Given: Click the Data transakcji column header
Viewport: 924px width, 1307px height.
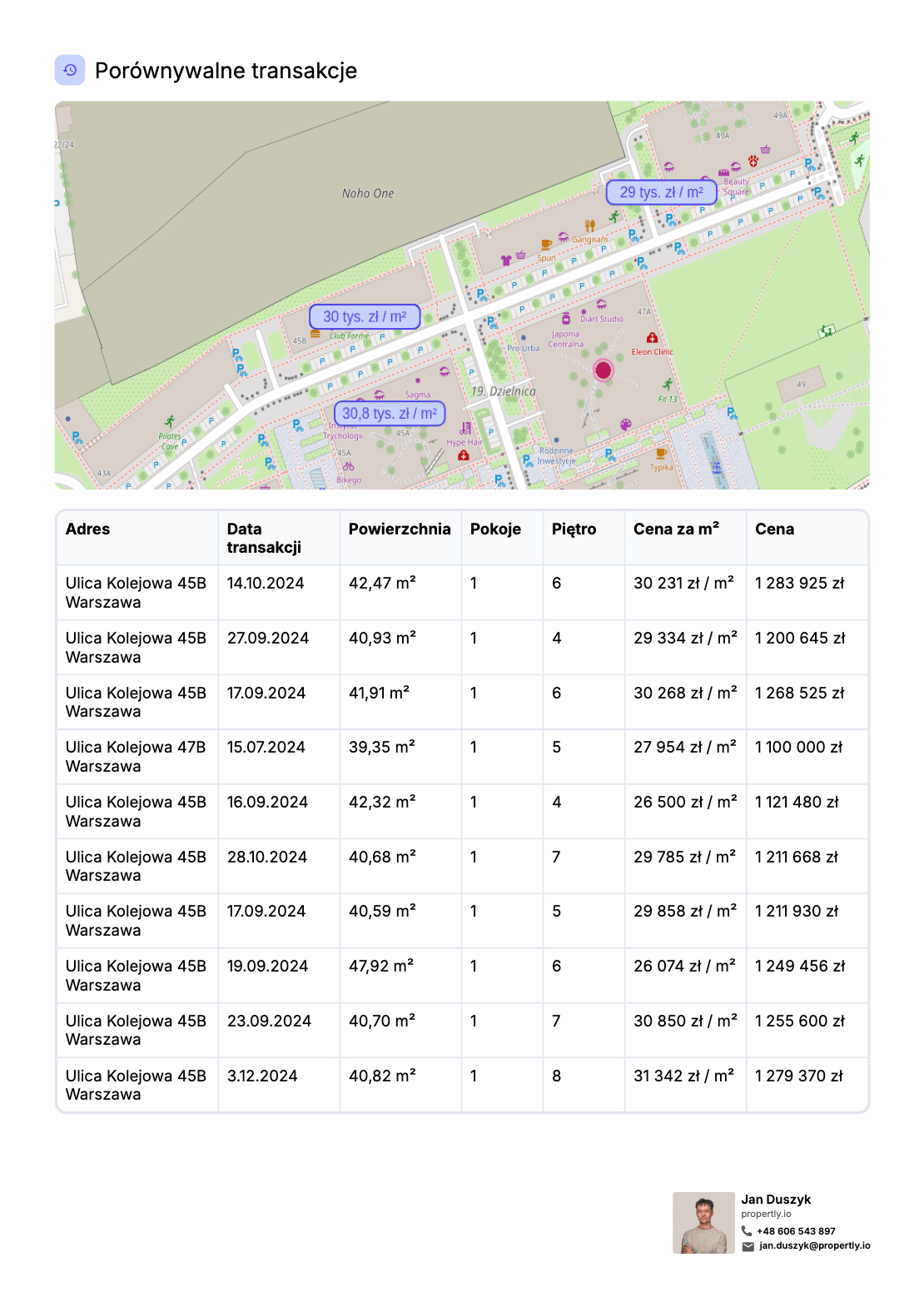Looking at the screenshot, I should pyautogui.click(x=264, y=538).
